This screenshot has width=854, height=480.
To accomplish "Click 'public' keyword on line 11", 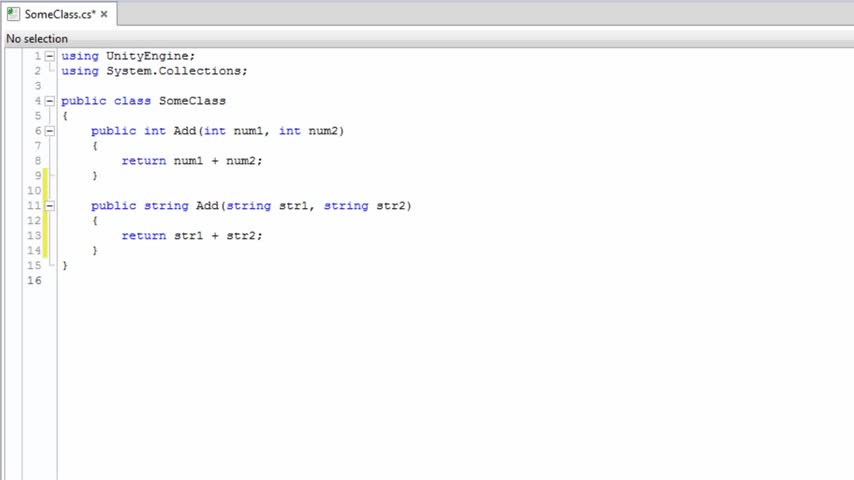I will 113,205.
